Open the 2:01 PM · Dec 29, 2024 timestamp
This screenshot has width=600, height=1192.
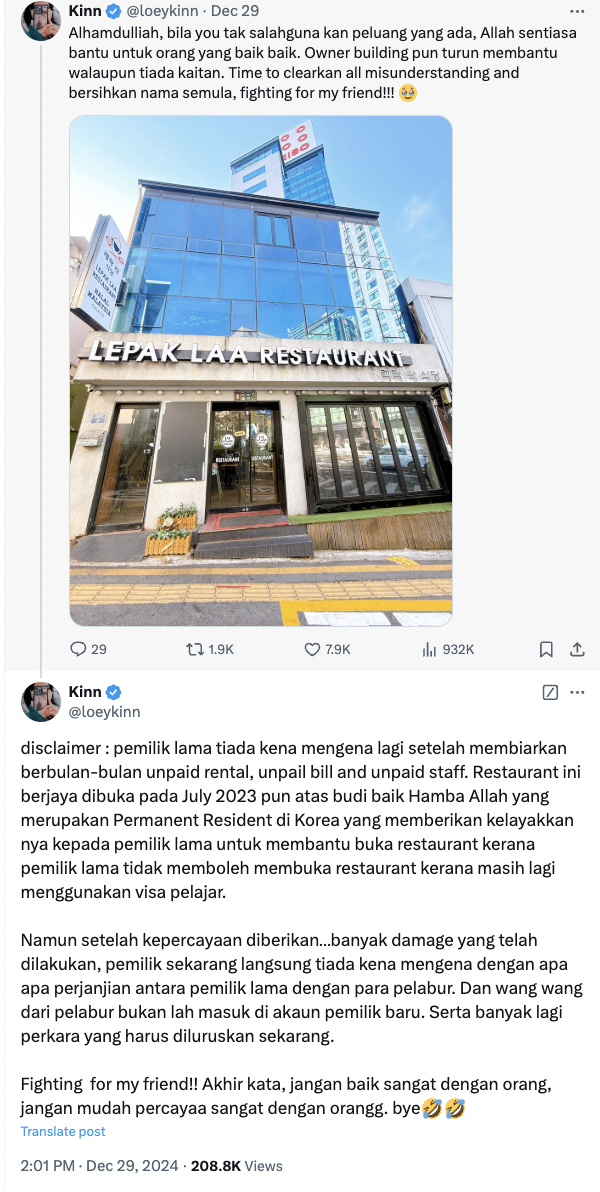(x=100, y=1165)
